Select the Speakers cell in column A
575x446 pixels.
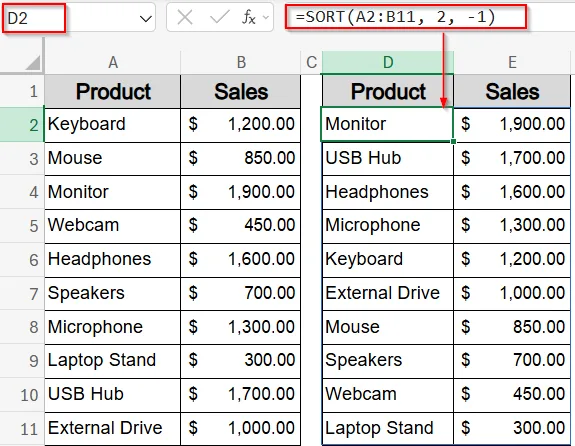[x=113, y=293]
